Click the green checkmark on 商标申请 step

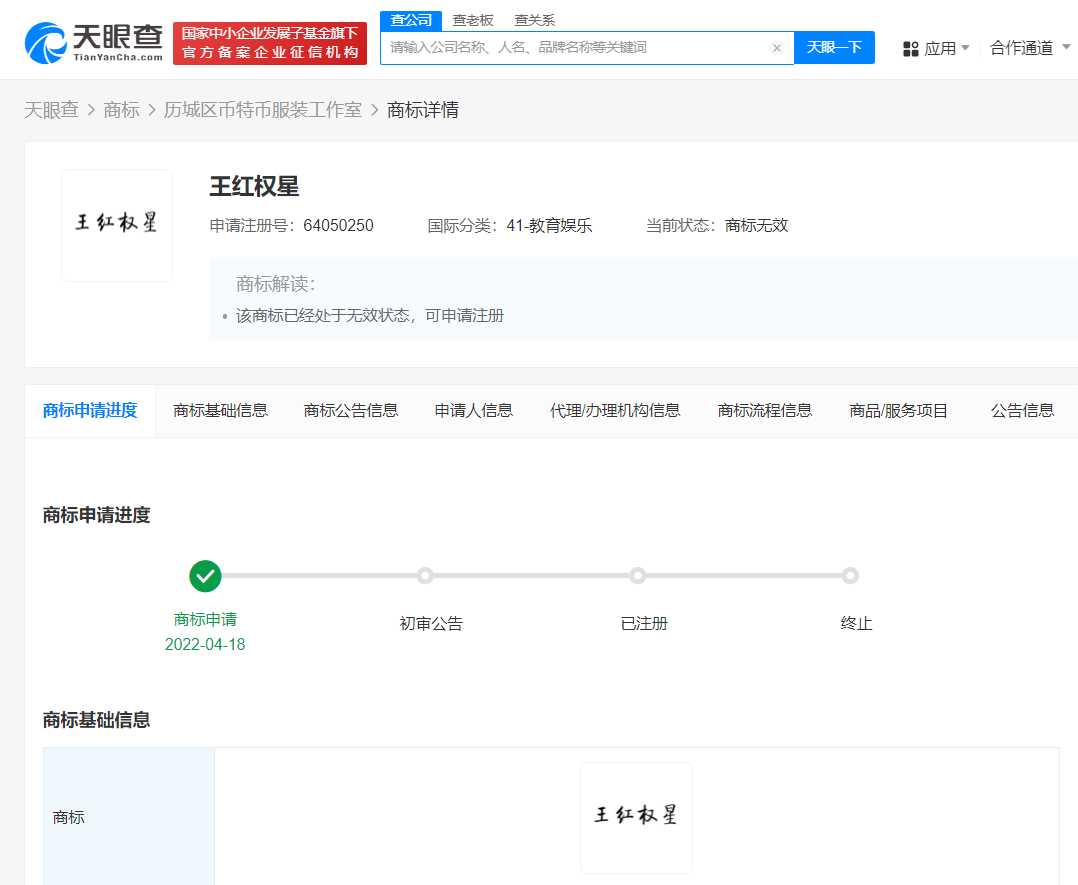(205, 576)
